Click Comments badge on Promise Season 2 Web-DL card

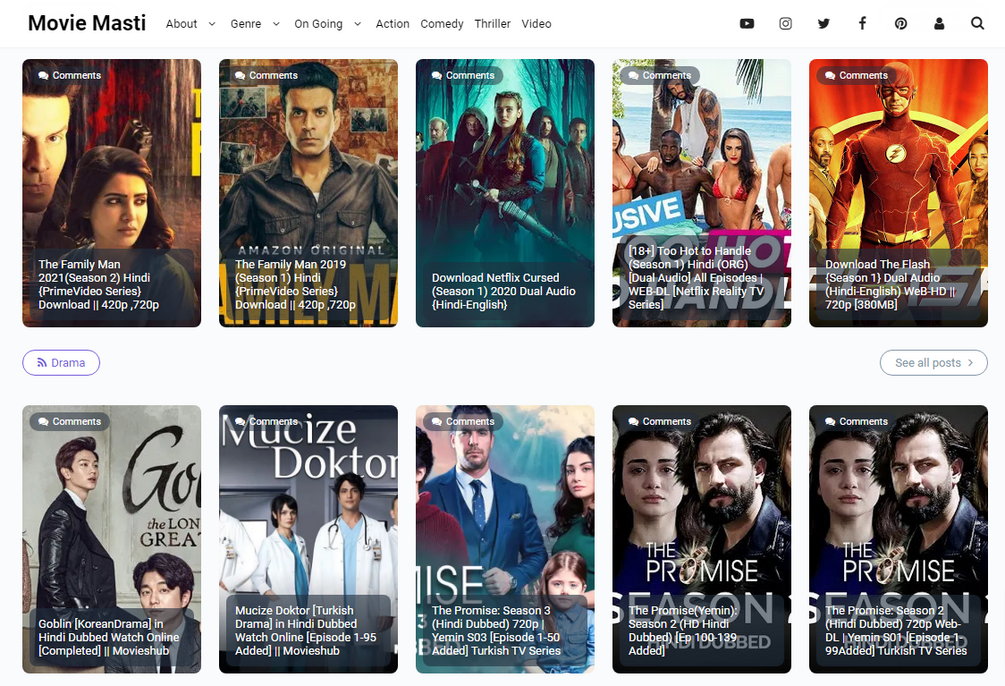pos(856,422)
